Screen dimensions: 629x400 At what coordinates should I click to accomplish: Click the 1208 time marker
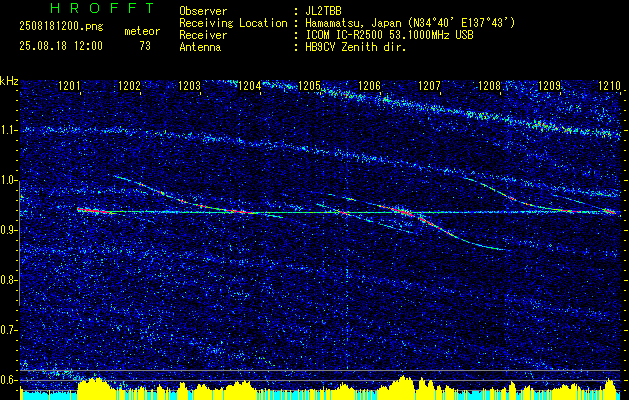489,85
